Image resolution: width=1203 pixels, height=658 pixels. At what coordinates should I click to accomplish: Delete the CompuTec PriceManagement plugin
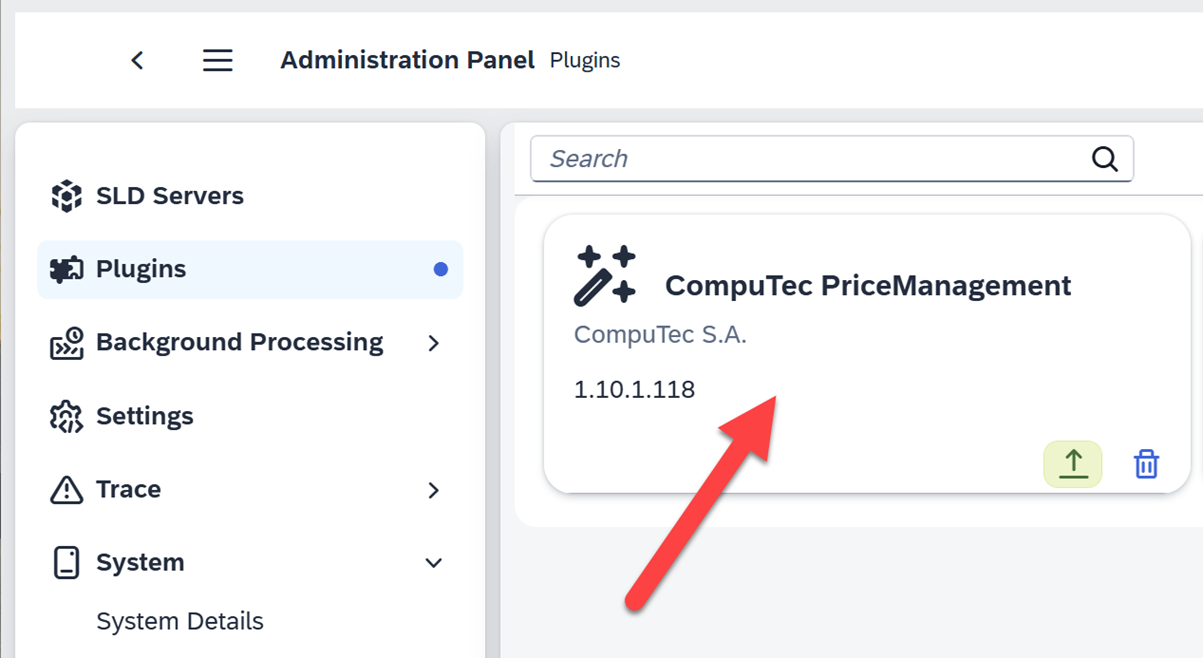coord(1146,463)
